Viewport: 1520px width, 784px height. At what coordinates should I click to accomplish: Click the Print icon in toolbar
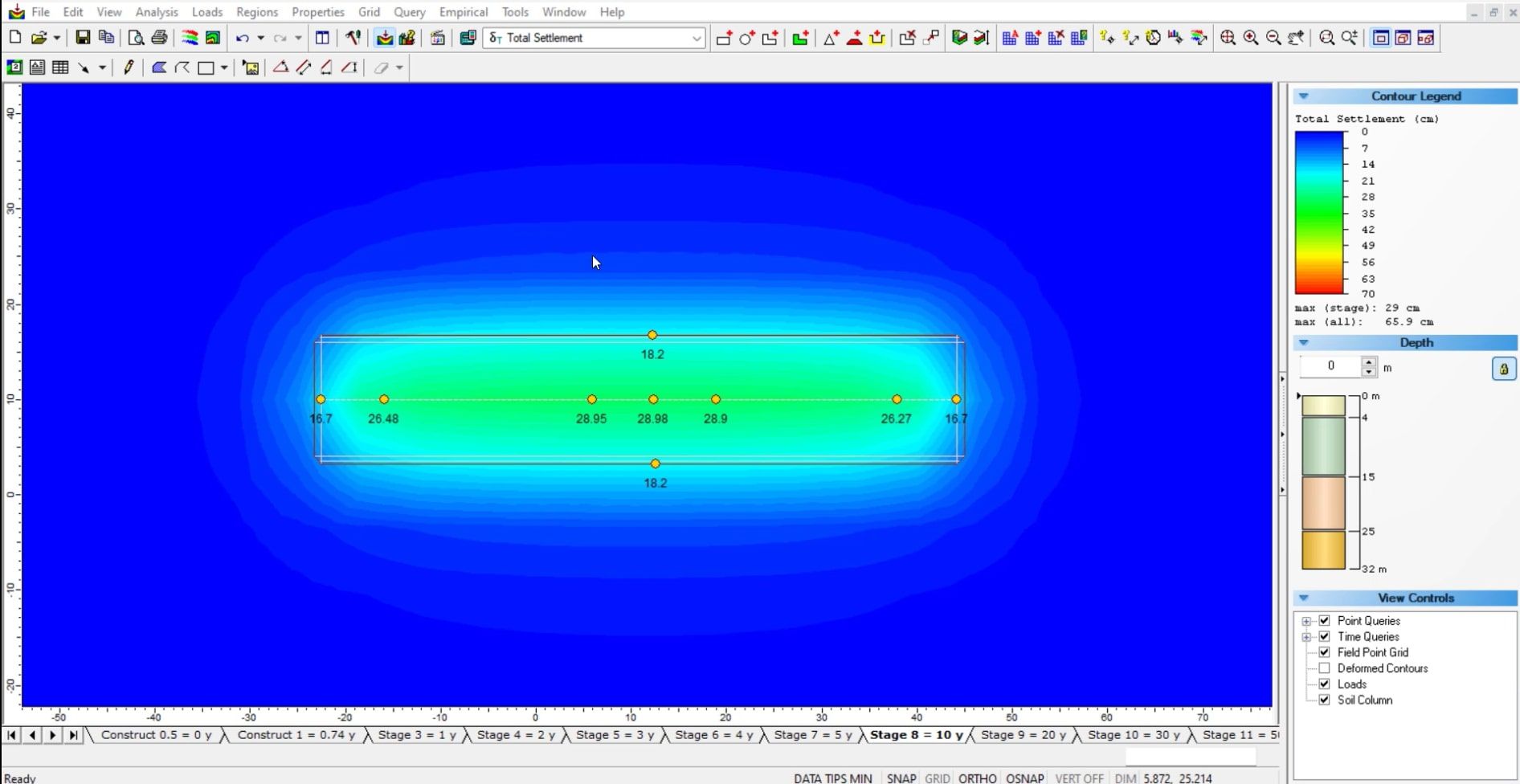click(x=159, y=38)
